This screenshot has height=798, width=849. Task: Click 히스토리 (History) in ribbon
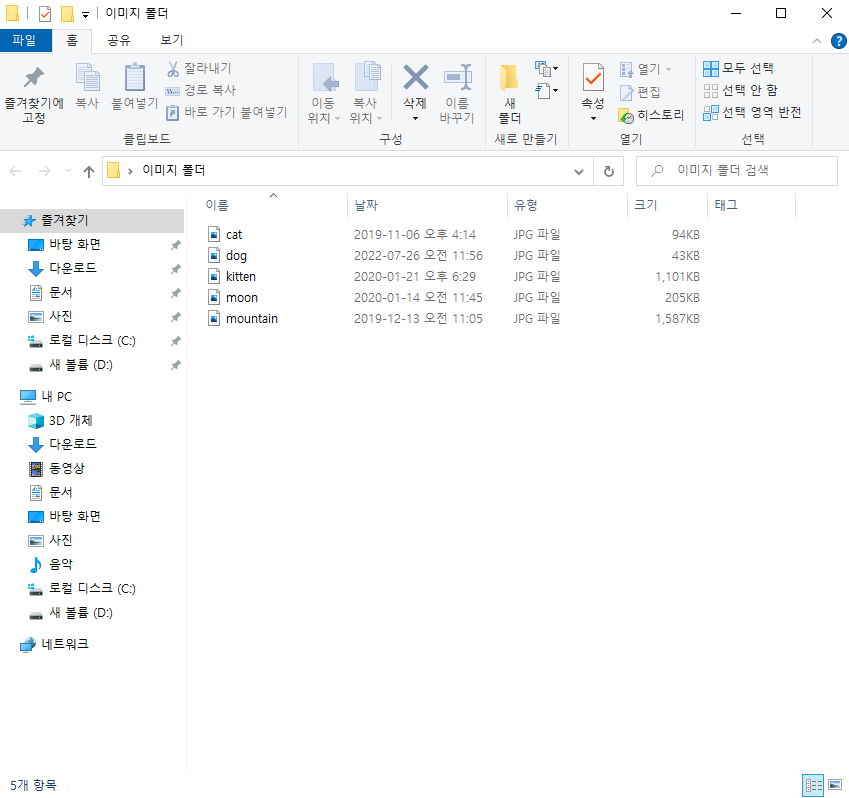[x=651, y=115]
